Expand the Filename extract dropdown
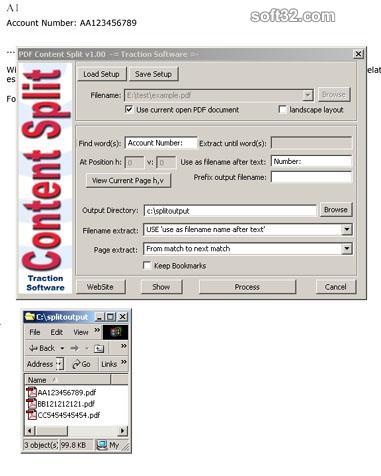381x476 pixels. [347, 229]
